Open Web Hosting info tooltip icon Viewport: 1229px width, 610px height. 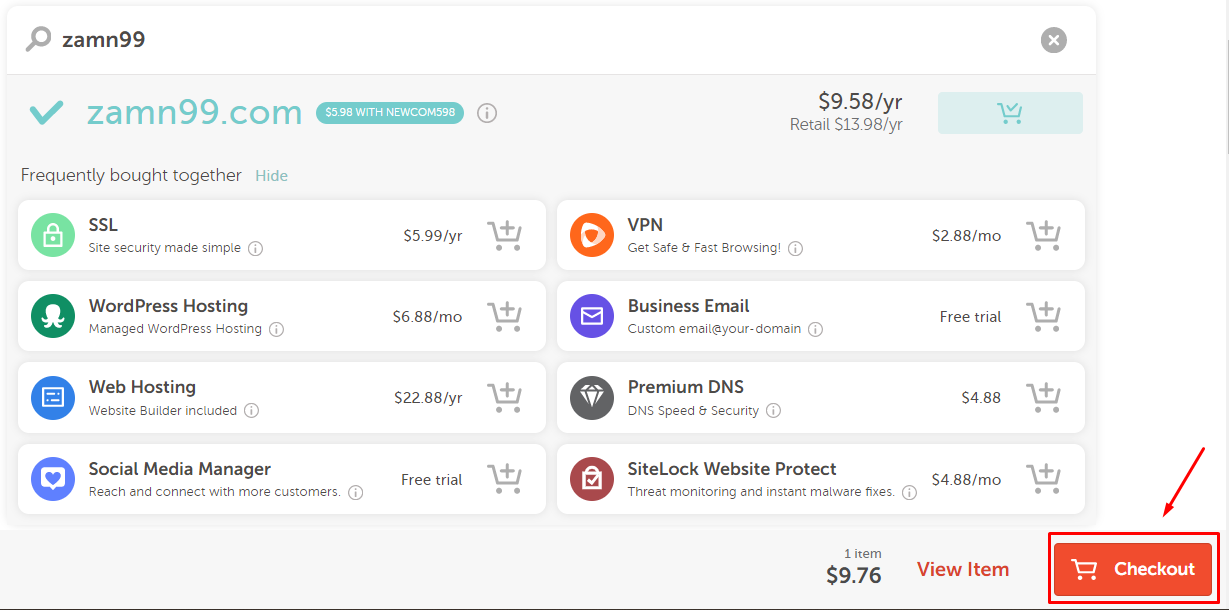[251, 411]
